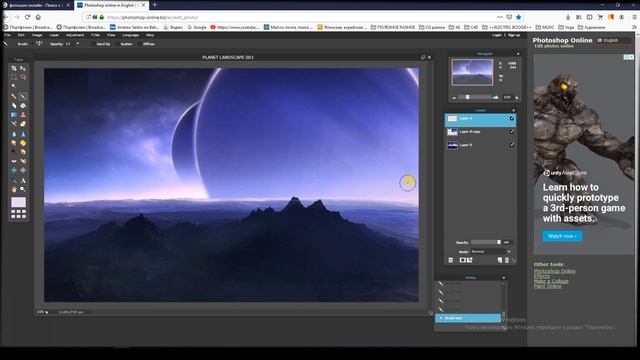640x360 pixels.
Task: Select the Blur tool
Action: [x=14, y=134]
